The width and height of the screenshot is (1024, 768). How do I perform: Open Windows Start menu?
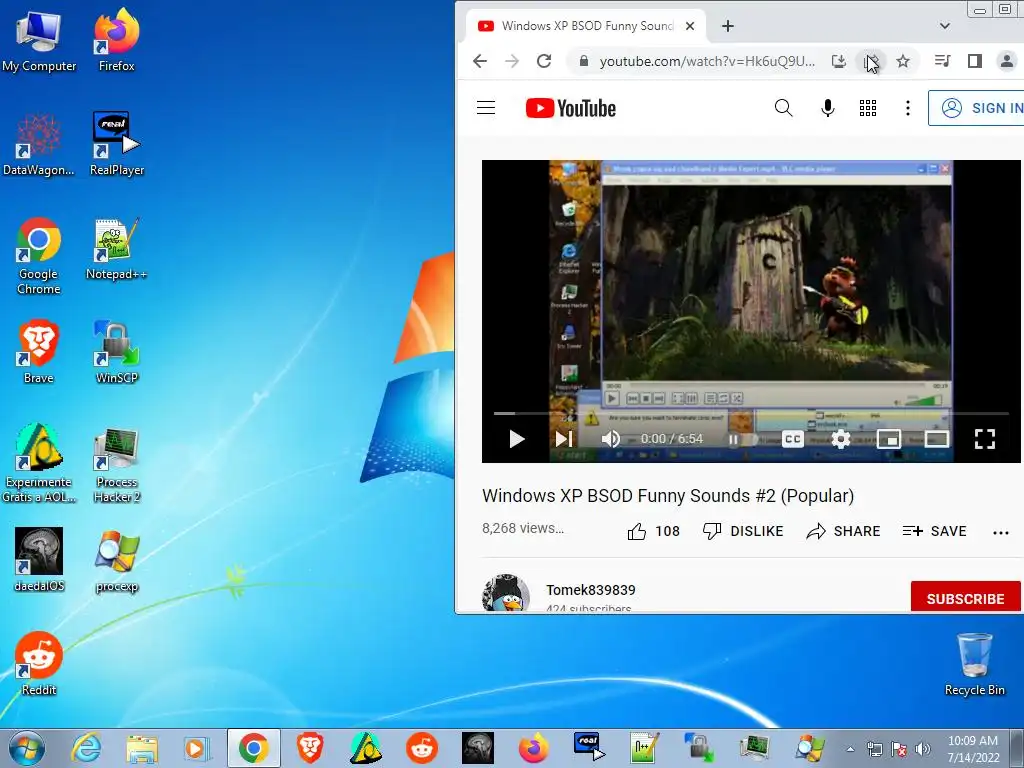26,748
